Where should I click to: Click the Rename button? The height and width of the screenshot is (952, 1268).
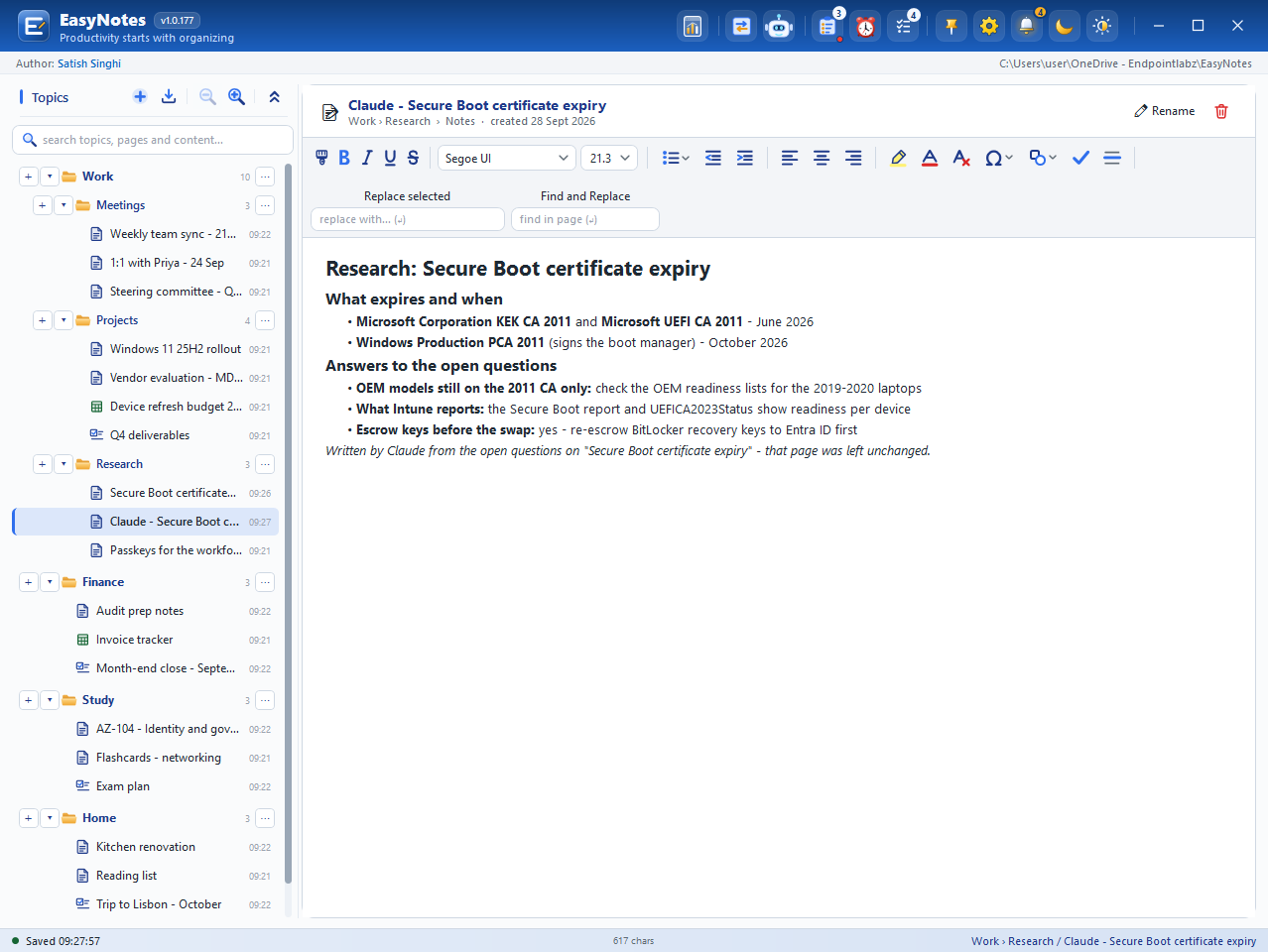[1165, 111]
